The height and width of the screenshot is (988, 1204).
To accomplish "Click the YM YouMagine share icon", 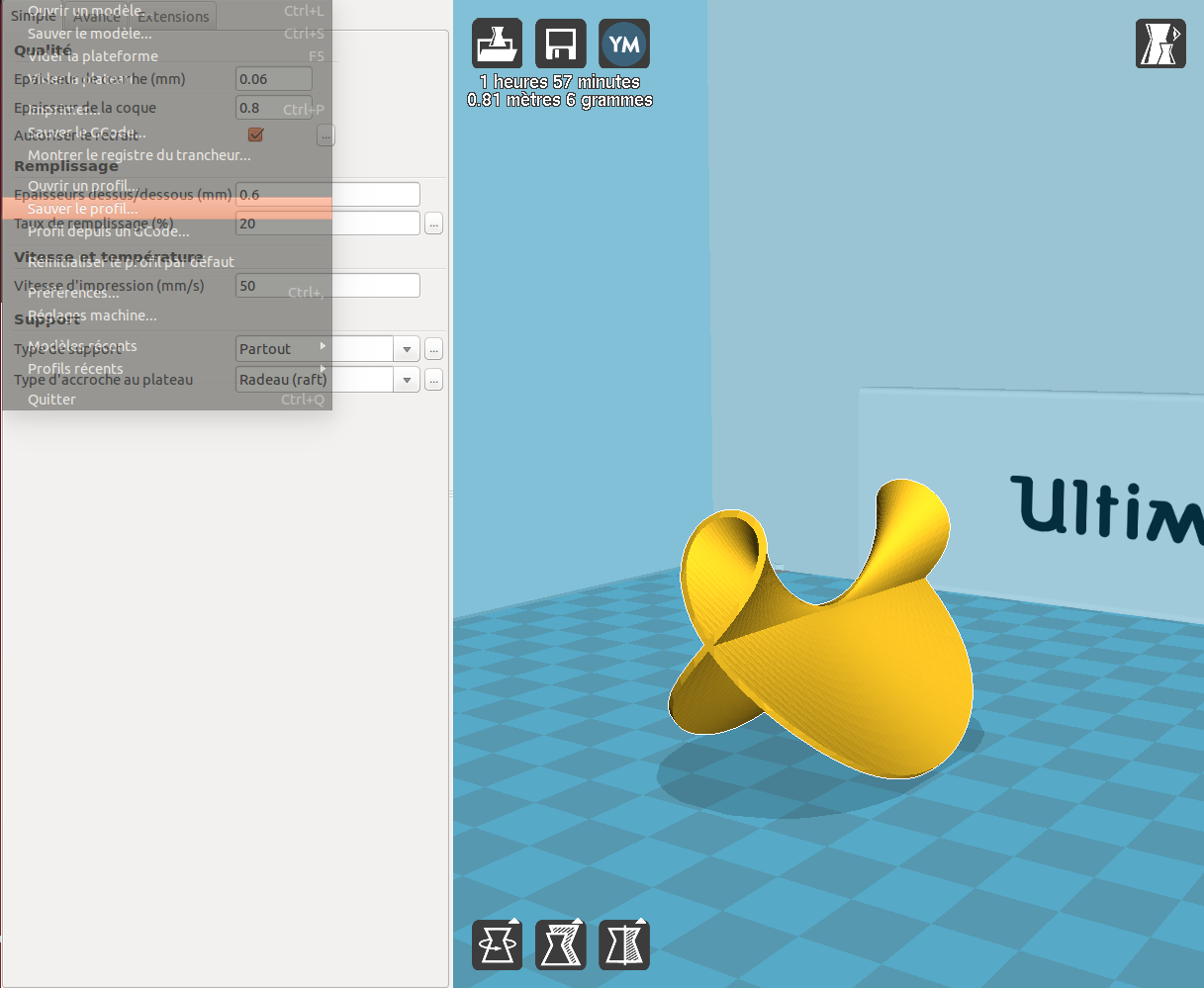I will point(624,44).
